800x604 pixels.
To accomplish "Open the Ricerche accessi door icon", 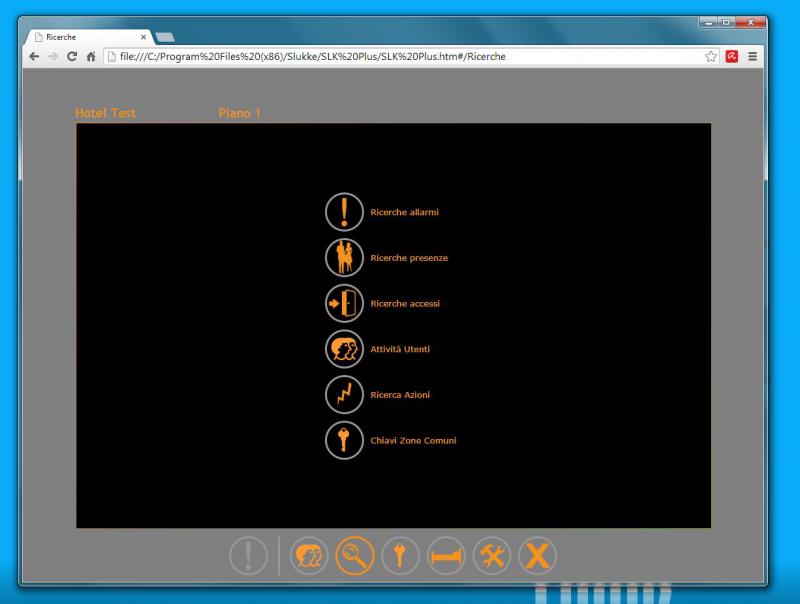I will click(x=344, y=303).
